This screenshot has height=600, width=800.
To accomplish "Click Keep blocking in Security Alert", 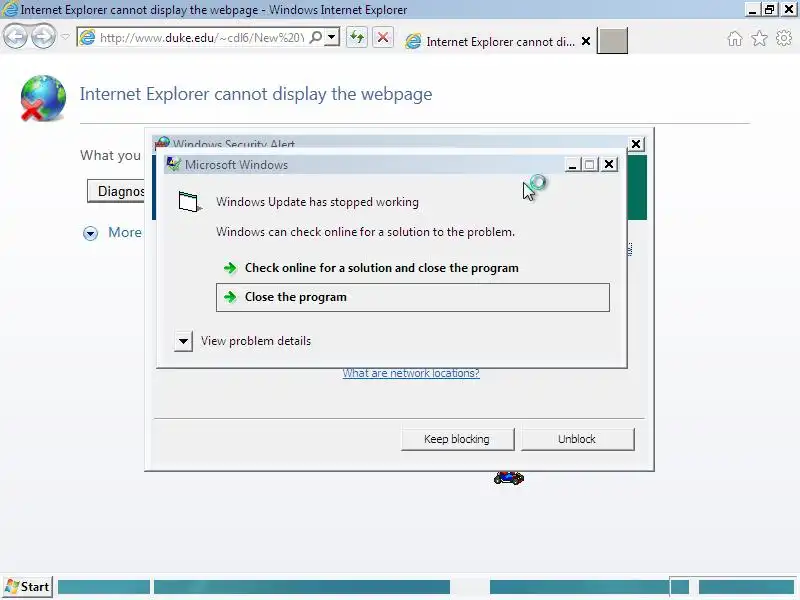I will pyautogui.click(x=457, y=439).
